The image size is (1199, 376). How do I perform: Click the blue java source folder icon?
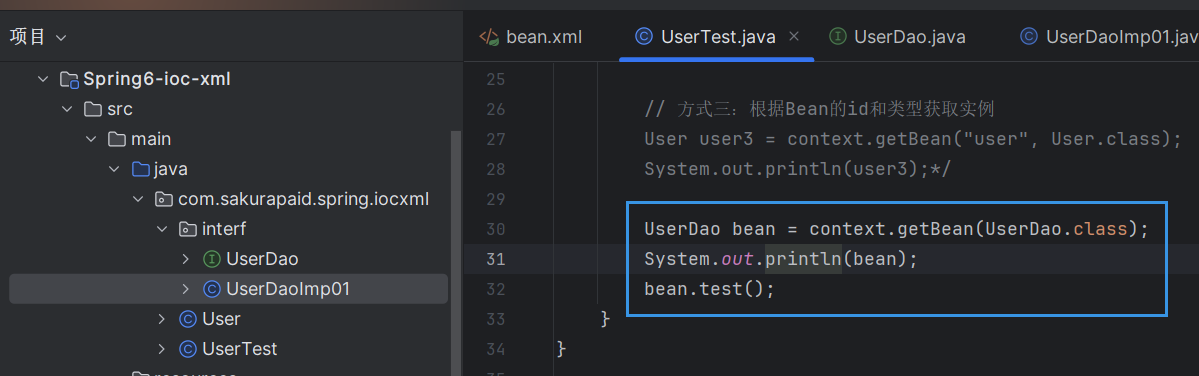140,169
